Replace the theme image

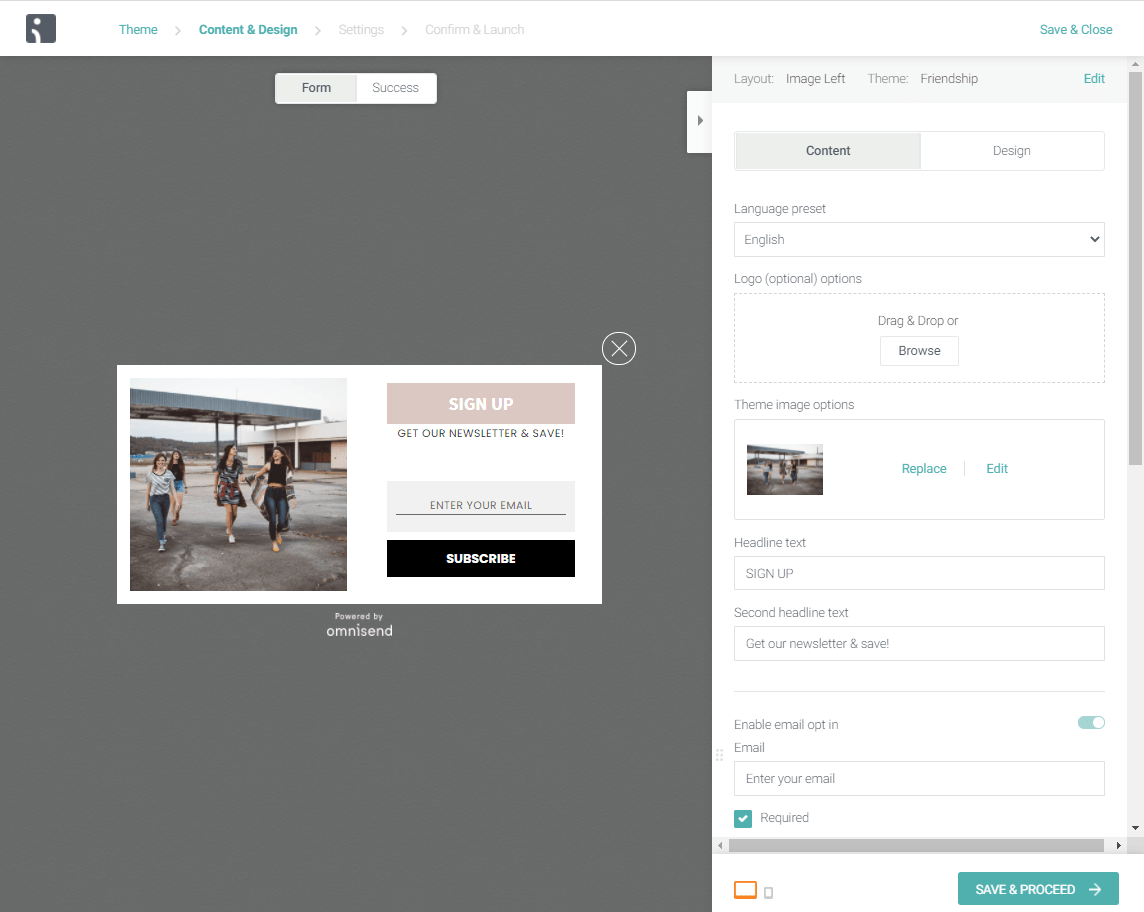tap(924, 469)
